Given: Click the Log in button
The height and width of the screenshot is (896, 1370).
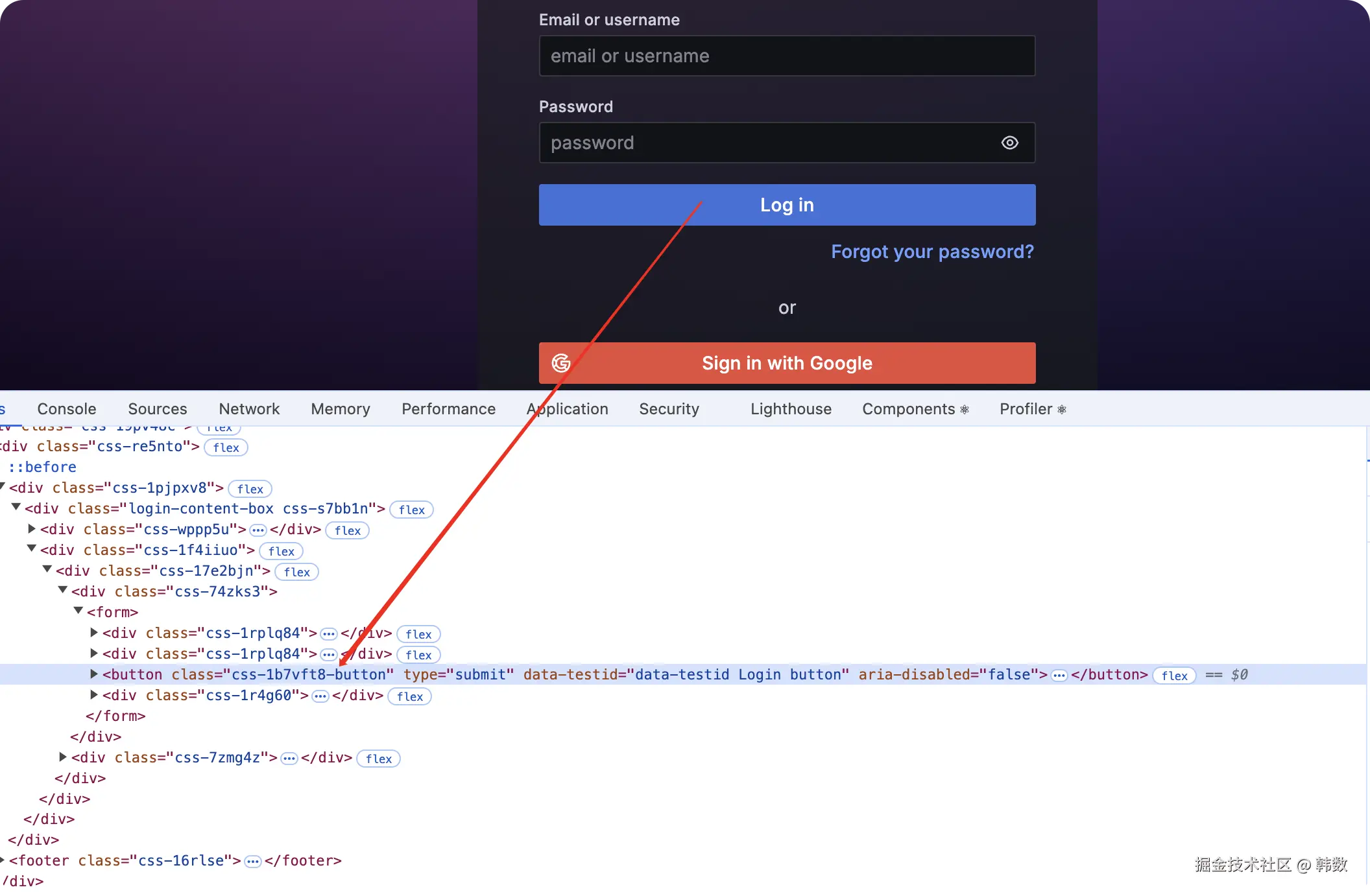Looking at the screenshot, I should tap(787, 205).
